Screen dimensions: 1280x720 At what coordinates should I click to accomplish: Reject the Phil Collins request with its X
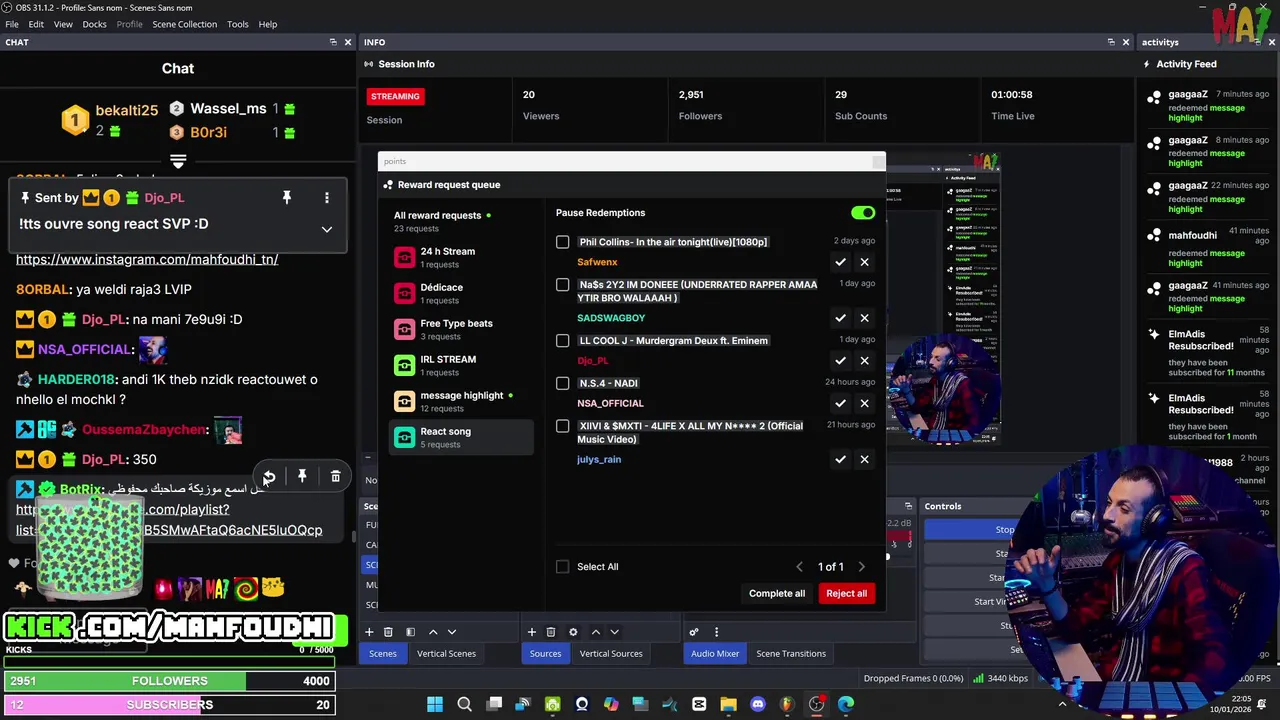864,262
